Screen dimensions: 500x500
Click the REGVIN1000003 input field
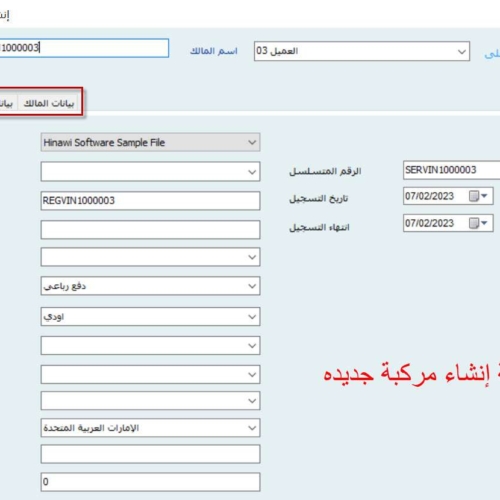tap(150, 201)
